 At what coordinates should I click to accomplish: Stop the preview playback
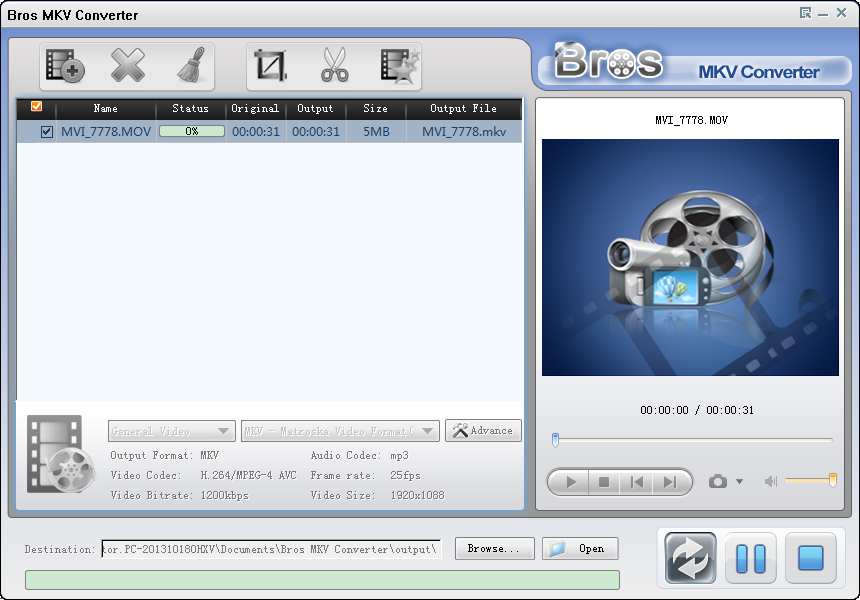tap(604, 482)
